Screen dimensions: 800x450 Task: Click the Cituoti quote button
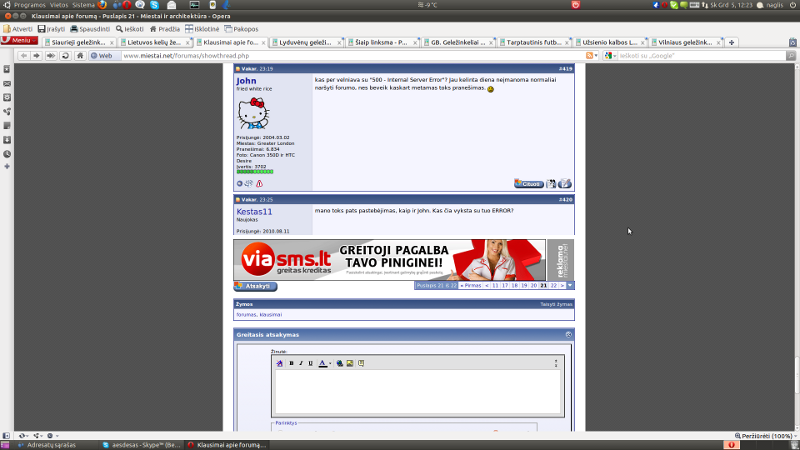point(529,184)
